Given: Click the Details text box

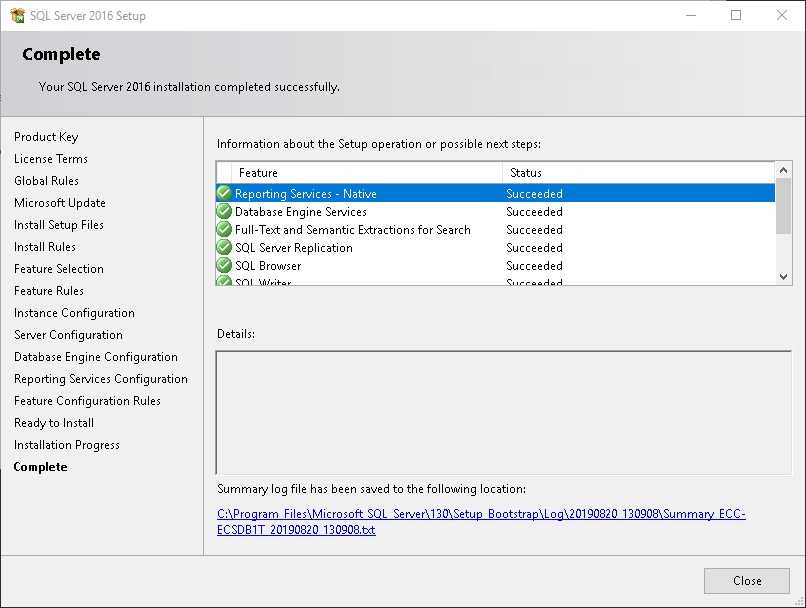Looking at the screenshot, I should [x=503, y=412].
